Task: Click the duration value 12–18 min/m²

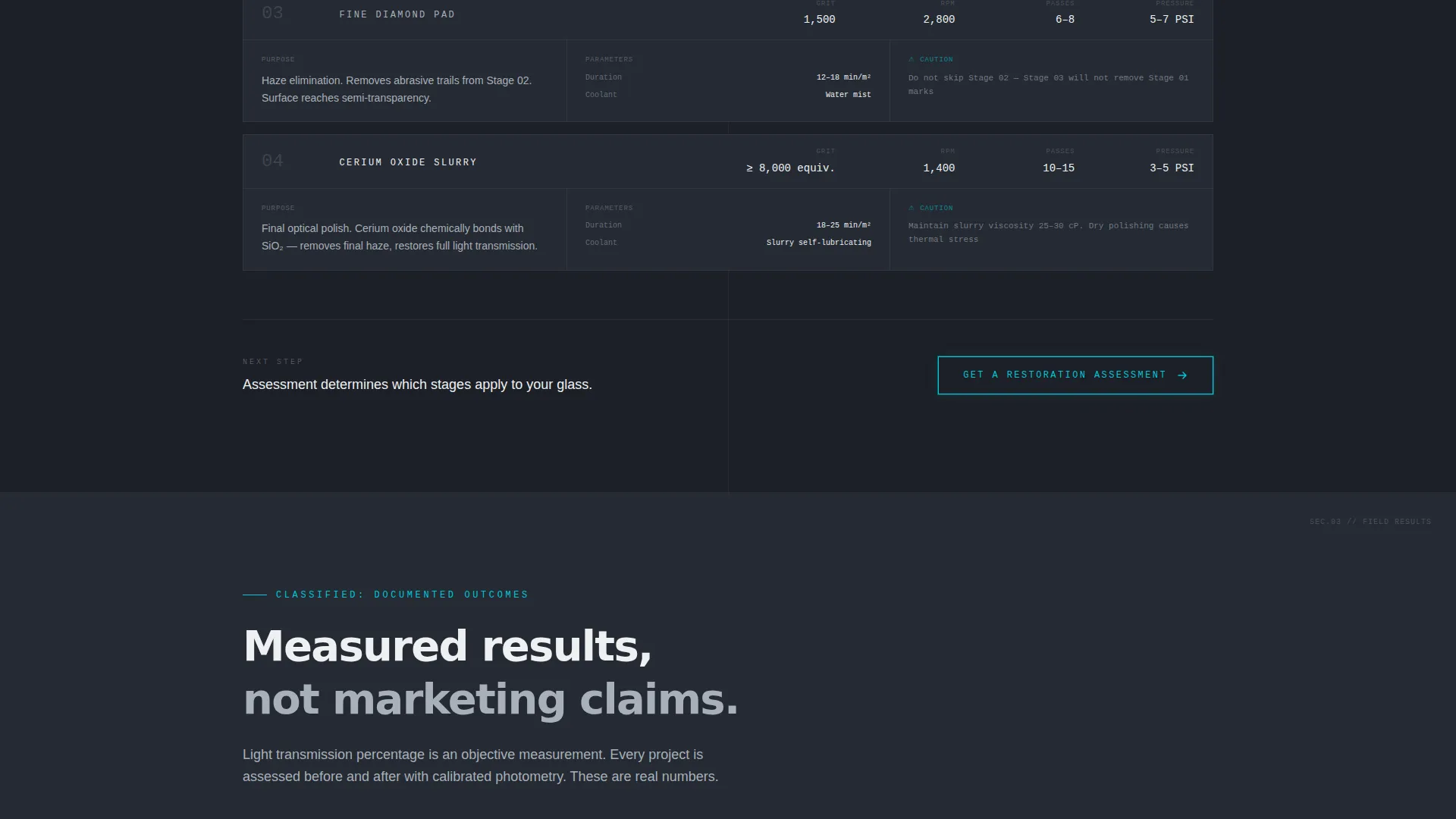Action: 844,77
